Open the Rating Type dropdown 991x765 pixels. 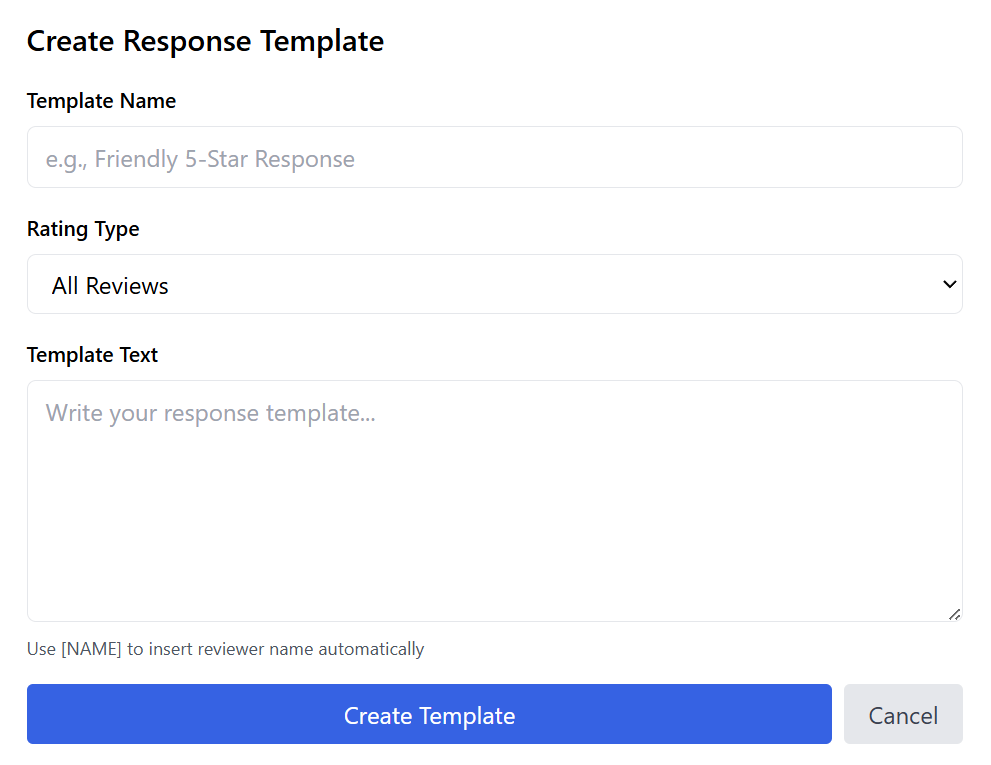[494, 285]
